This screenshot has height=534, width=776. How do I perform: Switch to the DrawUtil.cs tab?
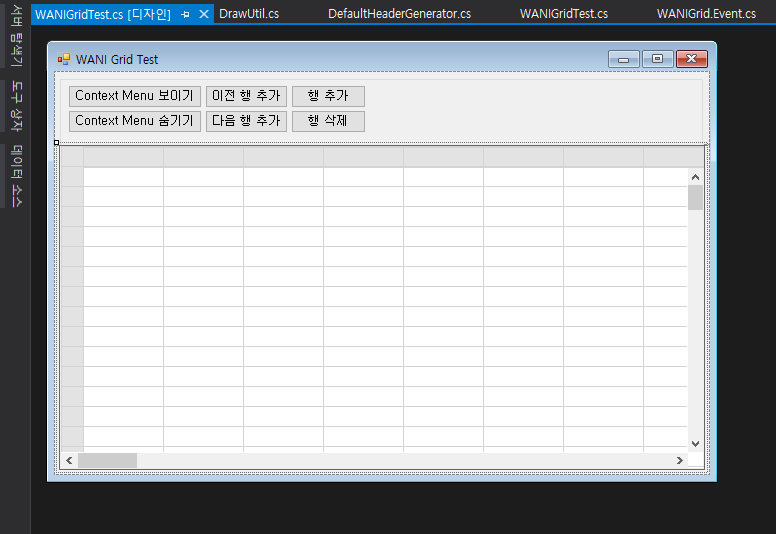pyautogui.click(x=249, y=14)
